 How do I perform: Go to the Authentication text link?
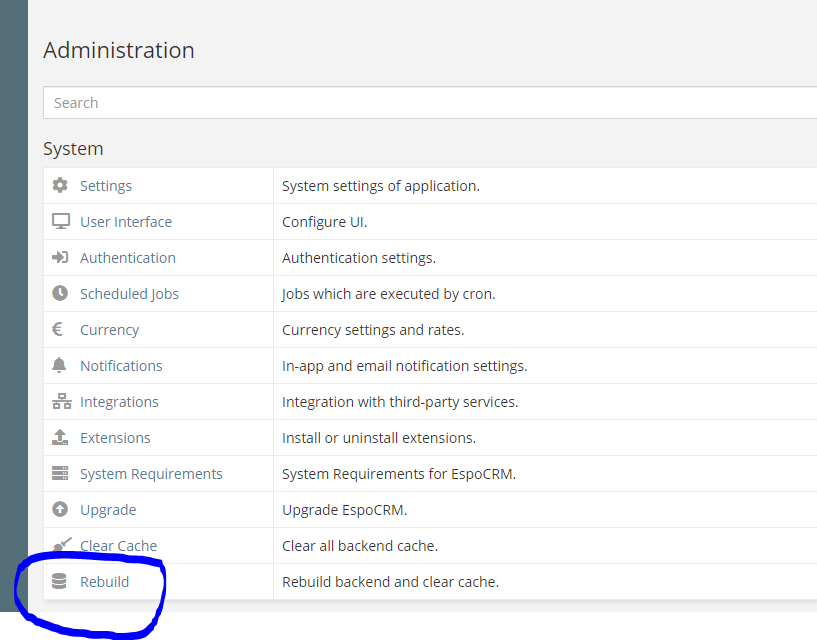click(128, 258)
